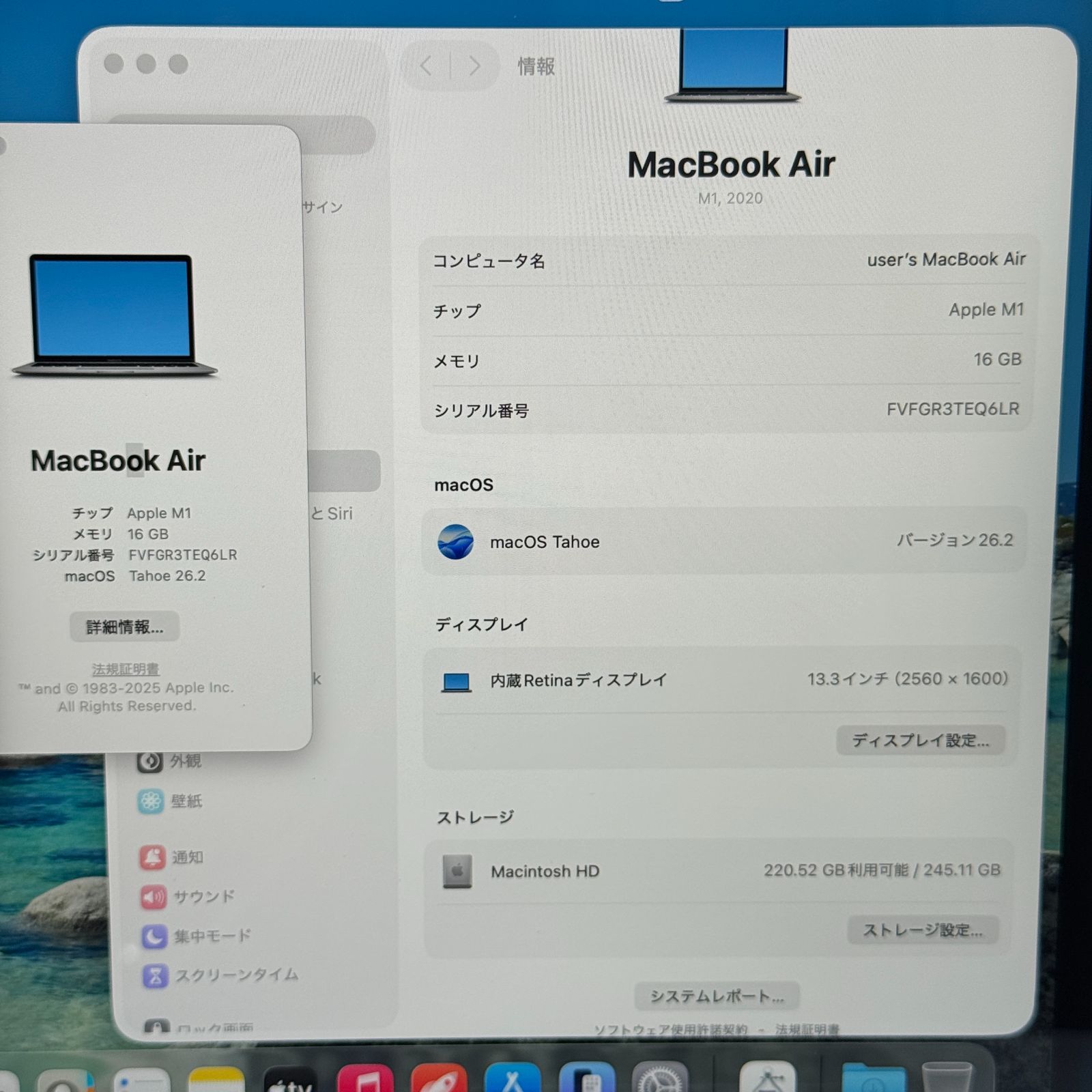This screenshot has width=1092, height=1092.
Task: Open the Downloads folder in the Dock
Action: 874,1078
